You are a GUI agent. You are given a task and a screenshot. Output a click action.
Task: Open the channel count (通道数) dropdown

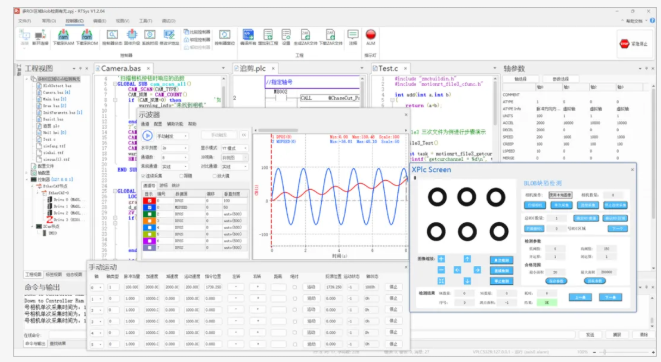pyautogui.click(x=175, y=157)
